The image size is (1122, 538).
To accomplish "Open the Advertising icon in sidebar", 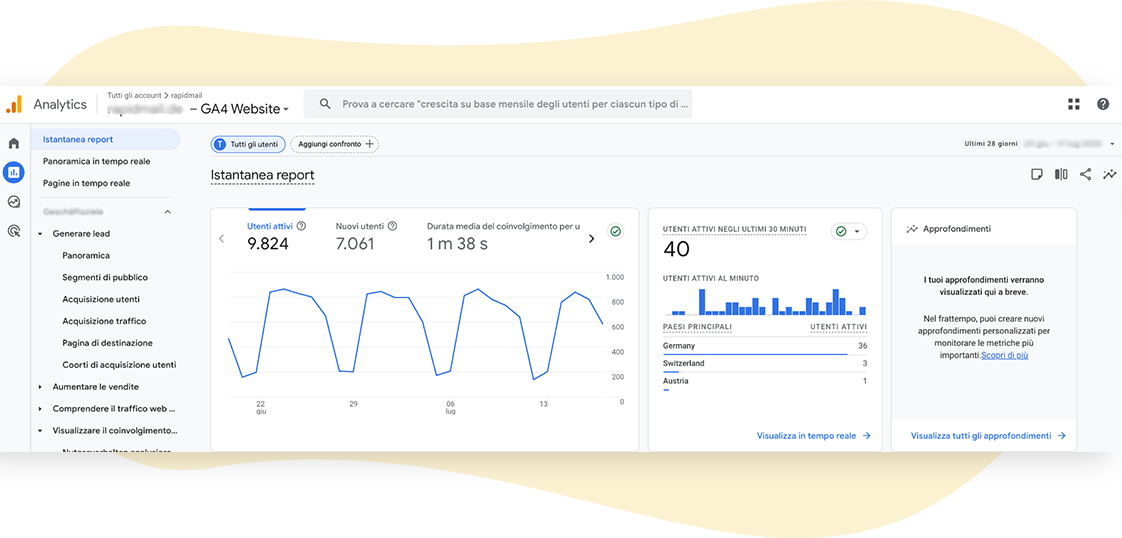I will (x=14, y=231).
